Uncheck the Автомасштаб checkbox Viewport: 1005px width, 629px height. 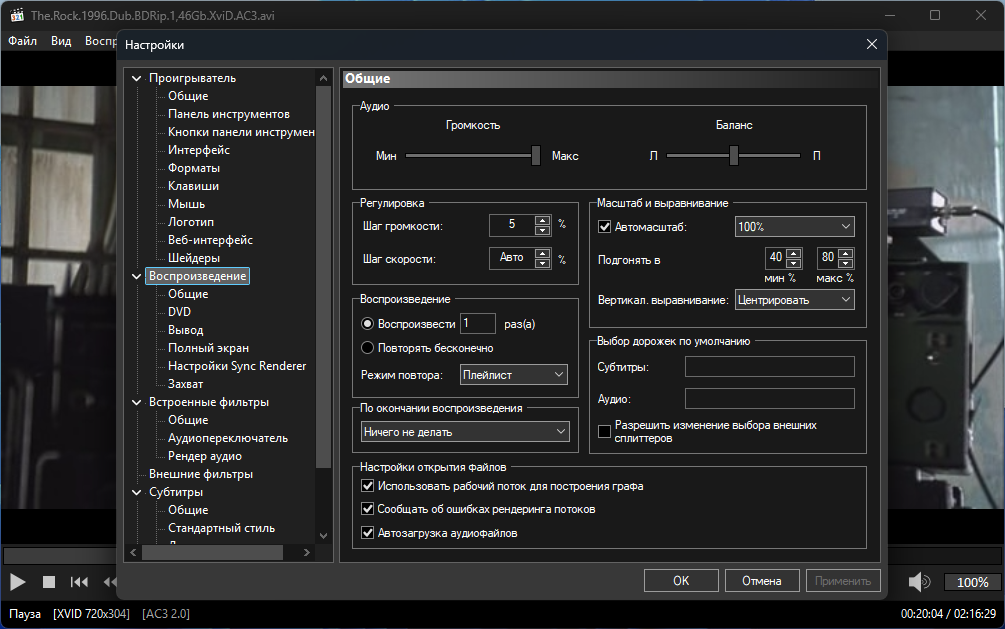(x=604, y=227)
